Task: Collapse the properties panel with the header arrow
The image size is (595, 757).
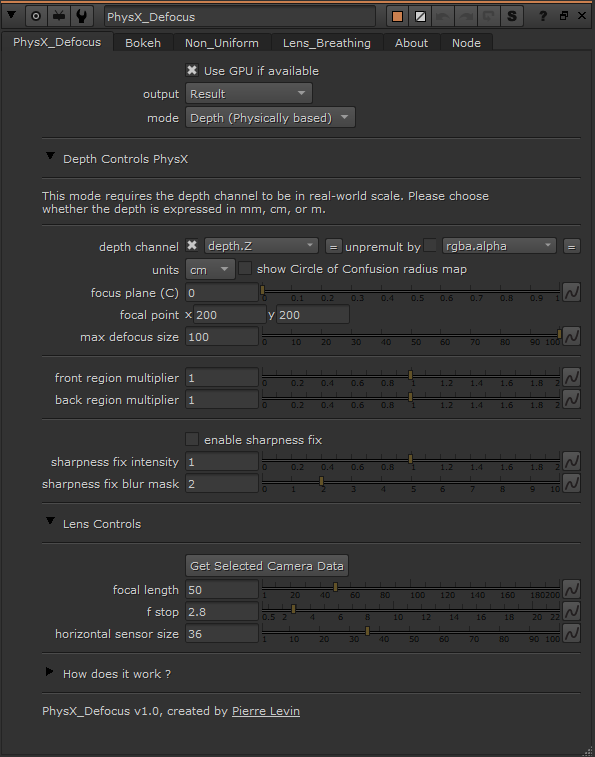Action: click(11, 15)
